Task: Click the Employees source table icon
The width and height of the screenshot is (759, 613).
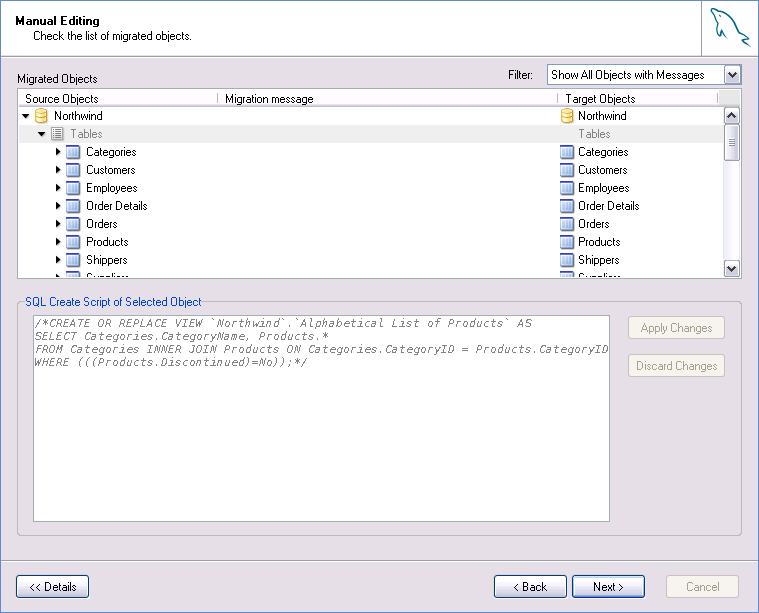Action: pyautogui.click(x=73, y=188)
